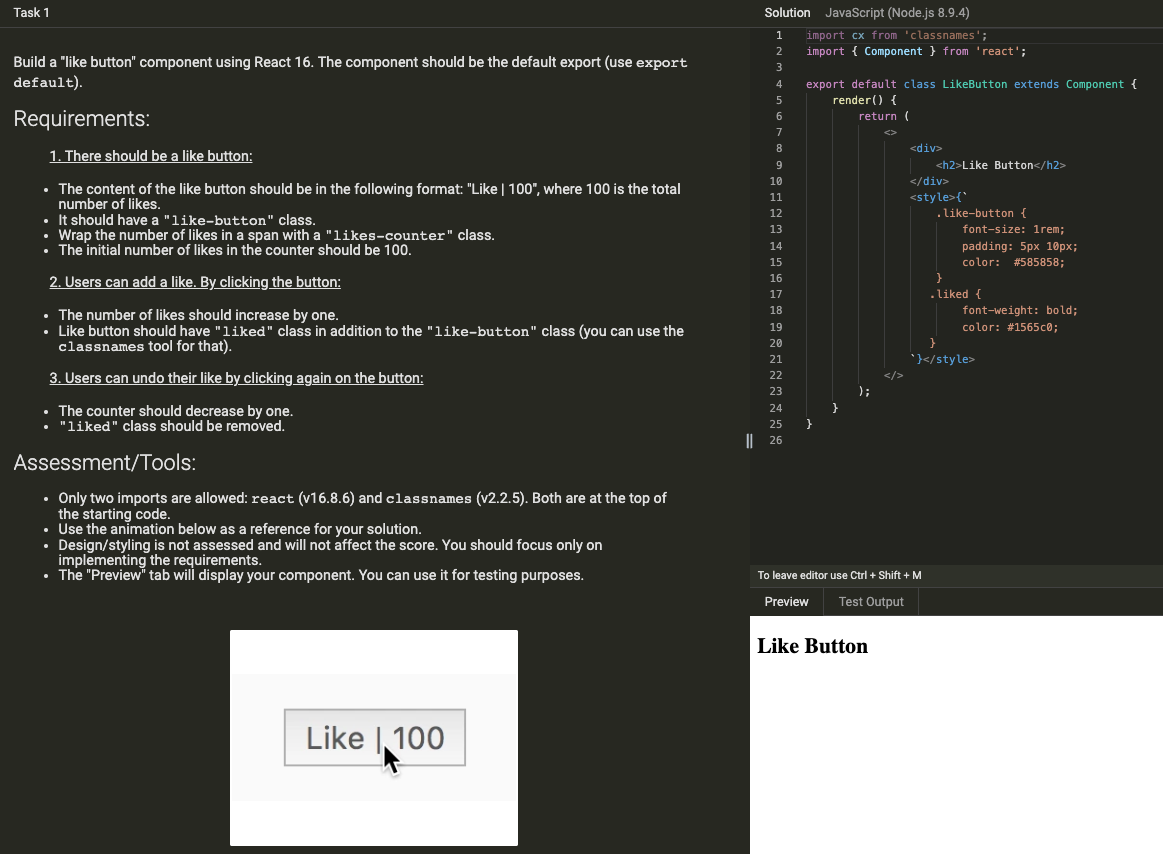This screenshot has width=1163, height=854.
Task: Click the '2. Users can add a like' heading
Action: [195, 282]
